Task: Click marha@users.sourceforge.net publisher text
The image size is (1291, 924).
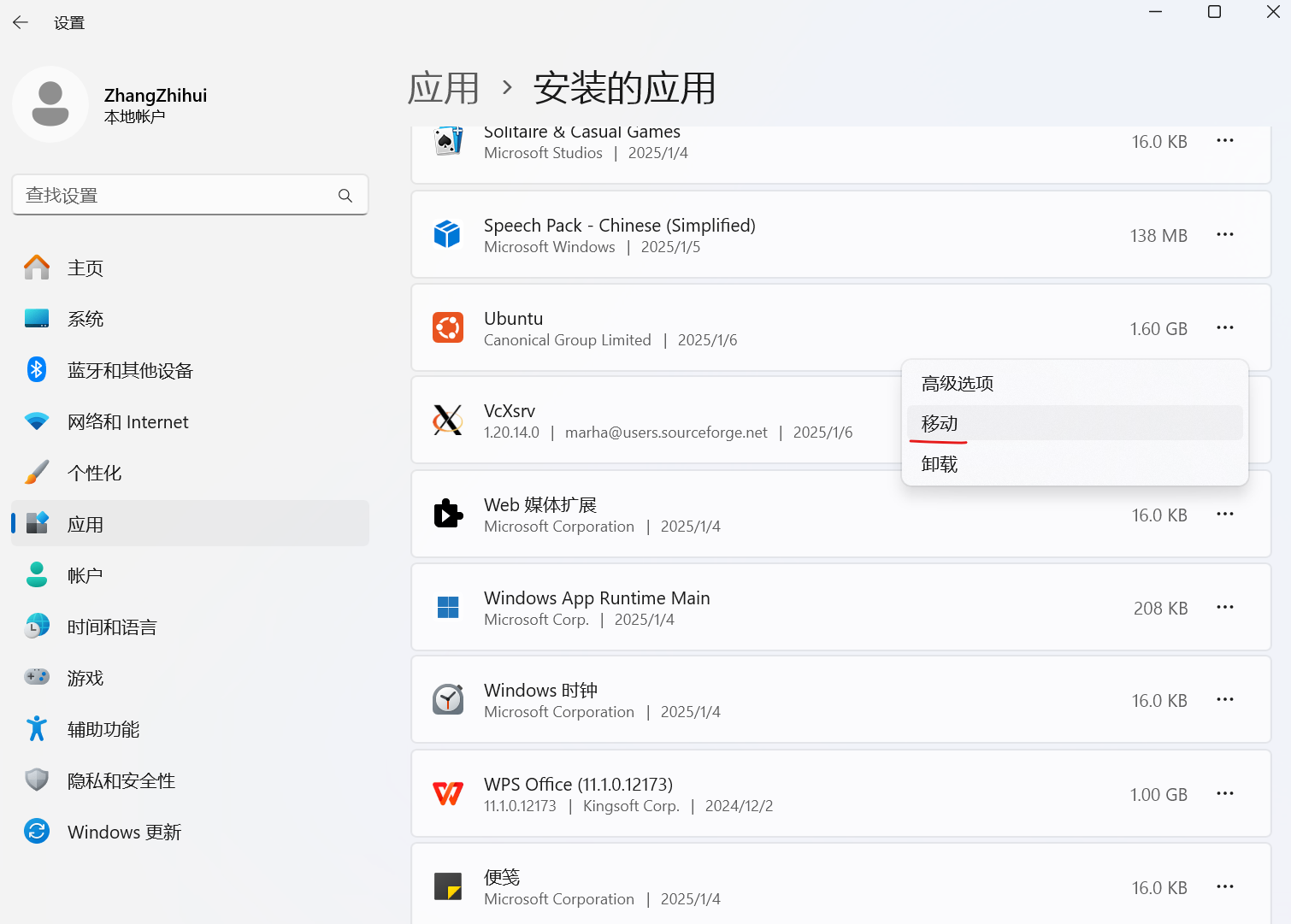Action: 666,433
